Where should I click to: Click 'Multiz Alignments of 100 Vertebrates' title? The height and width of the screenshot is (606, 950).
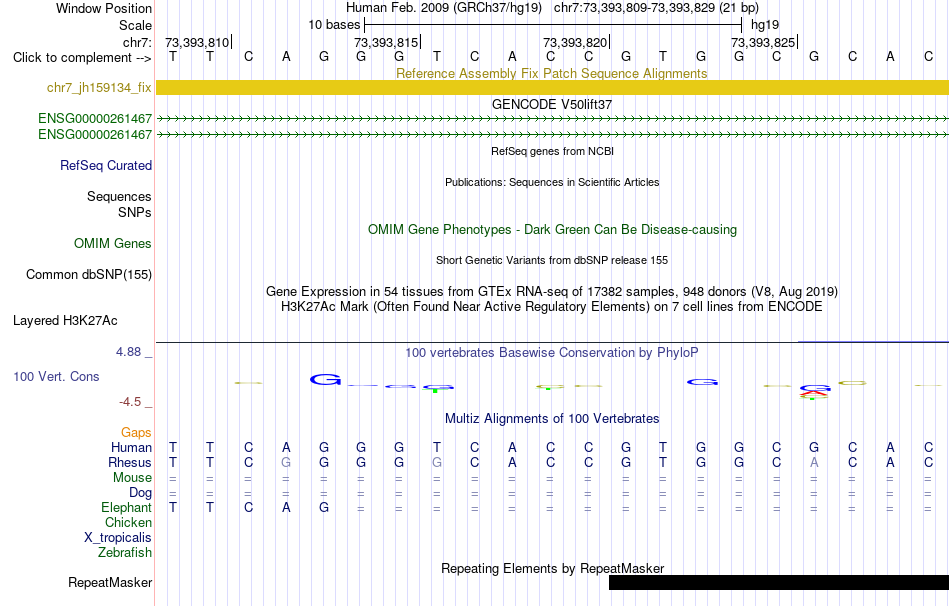552,419
